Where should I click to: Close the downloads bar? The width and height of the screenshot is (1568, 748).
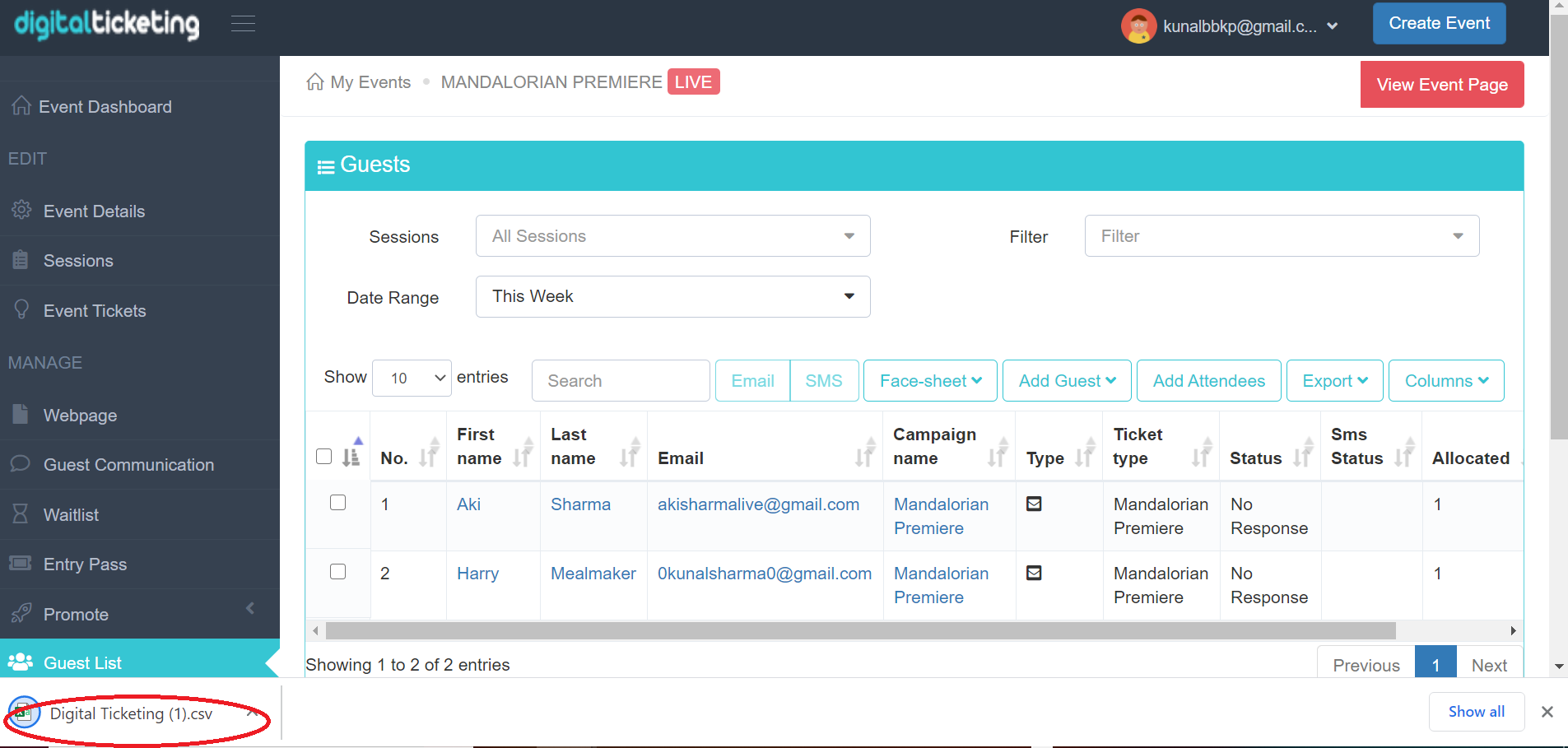click(1547, 712)
